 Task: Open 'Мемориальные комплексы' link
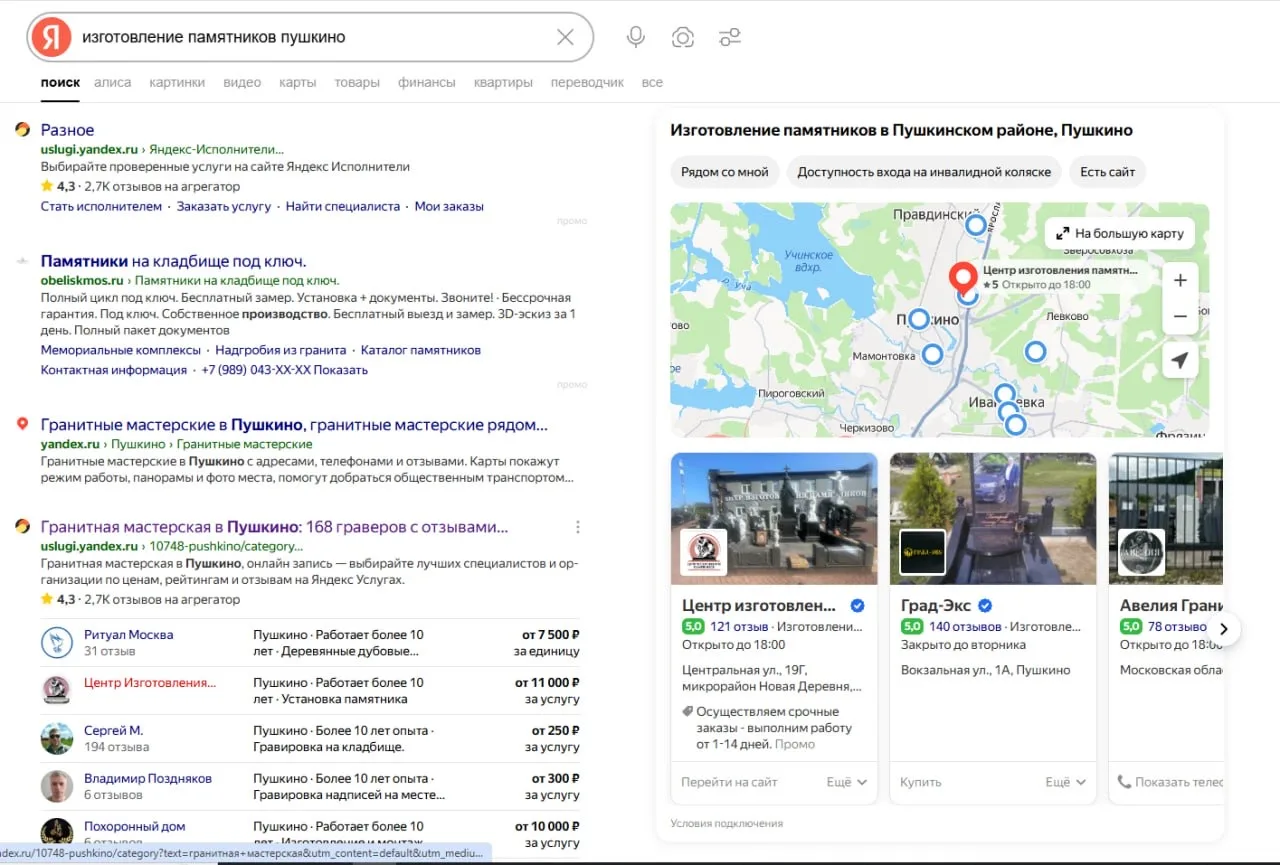[x=121, y=350]
